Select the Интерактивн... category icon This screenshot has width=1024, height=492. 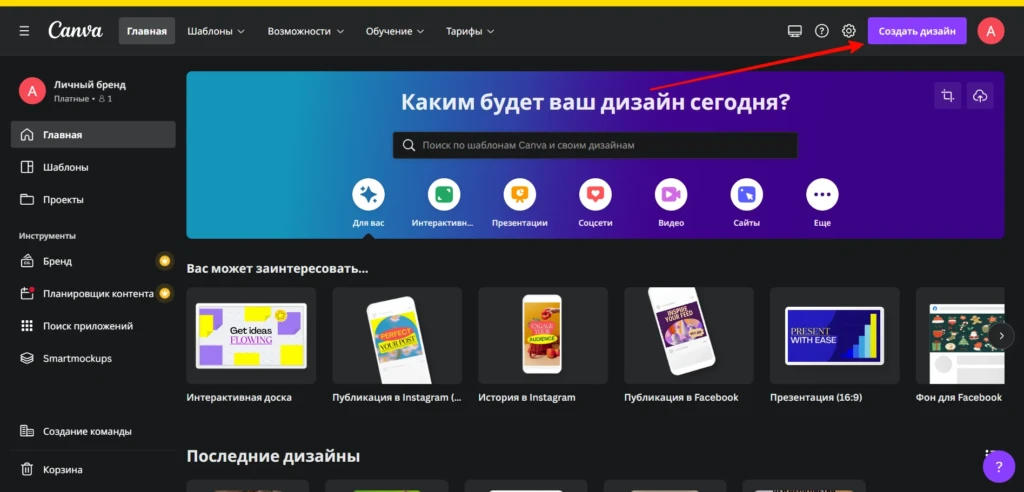(444, 195)
